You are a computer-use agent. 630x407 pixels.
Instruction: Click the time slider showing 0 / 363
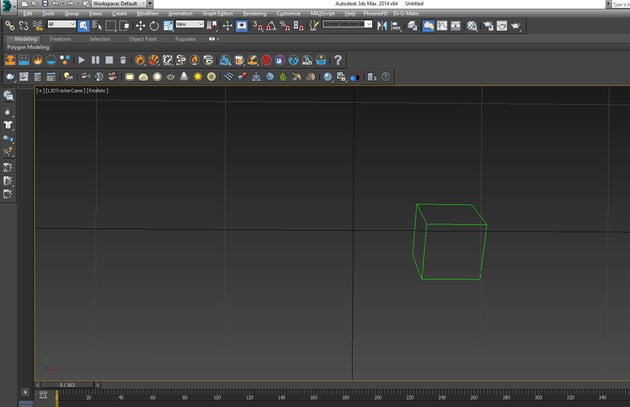pyautogui.click(x=68, y=384)
